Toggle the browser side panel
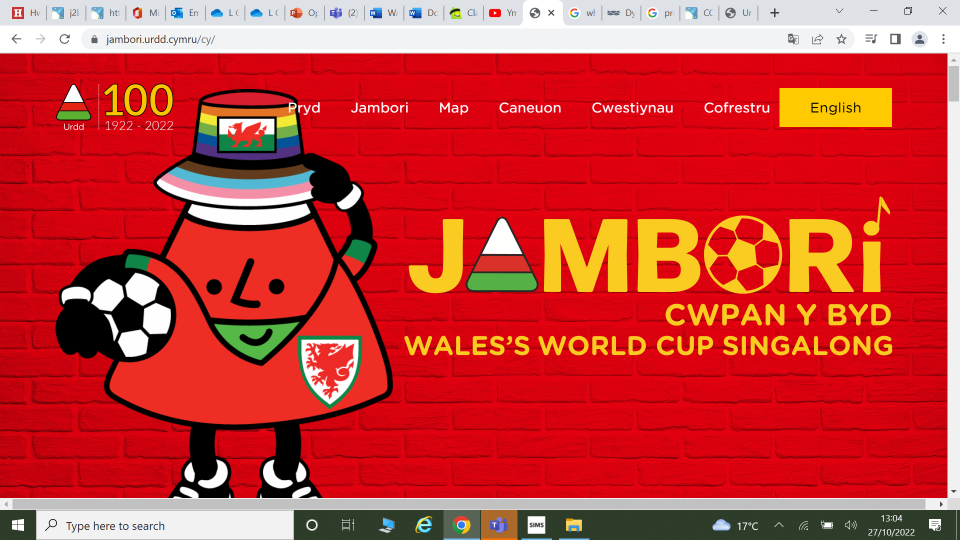 pyautogui.click(x=895, y=39)
